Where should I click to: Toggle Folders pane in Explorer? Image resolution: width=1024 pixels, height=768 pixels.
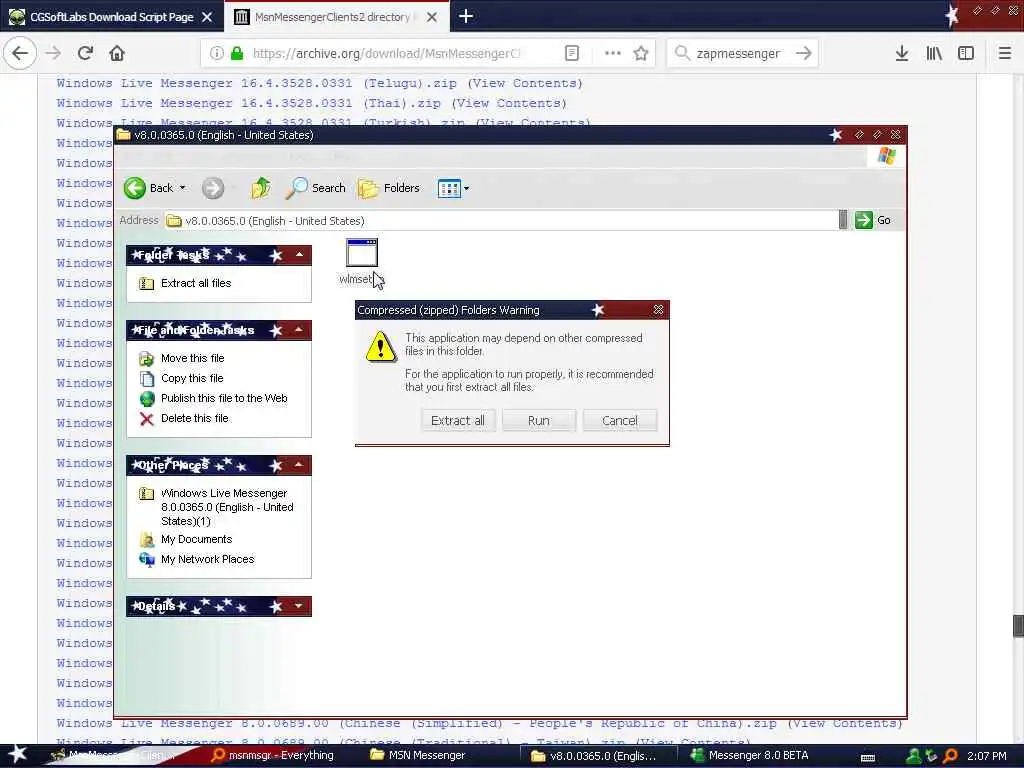(x=389, y=188)
